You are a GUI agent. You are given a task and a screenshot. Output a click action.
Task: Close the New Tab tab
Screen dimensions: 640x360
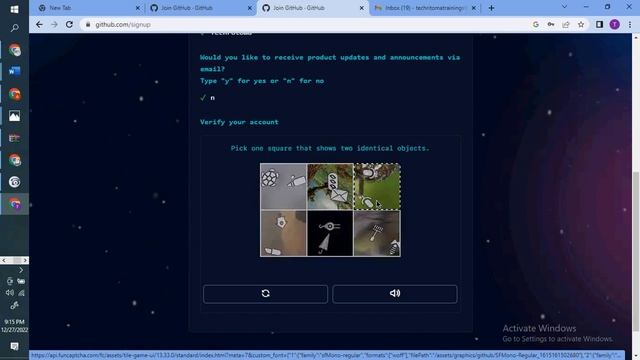pos(138,8)
